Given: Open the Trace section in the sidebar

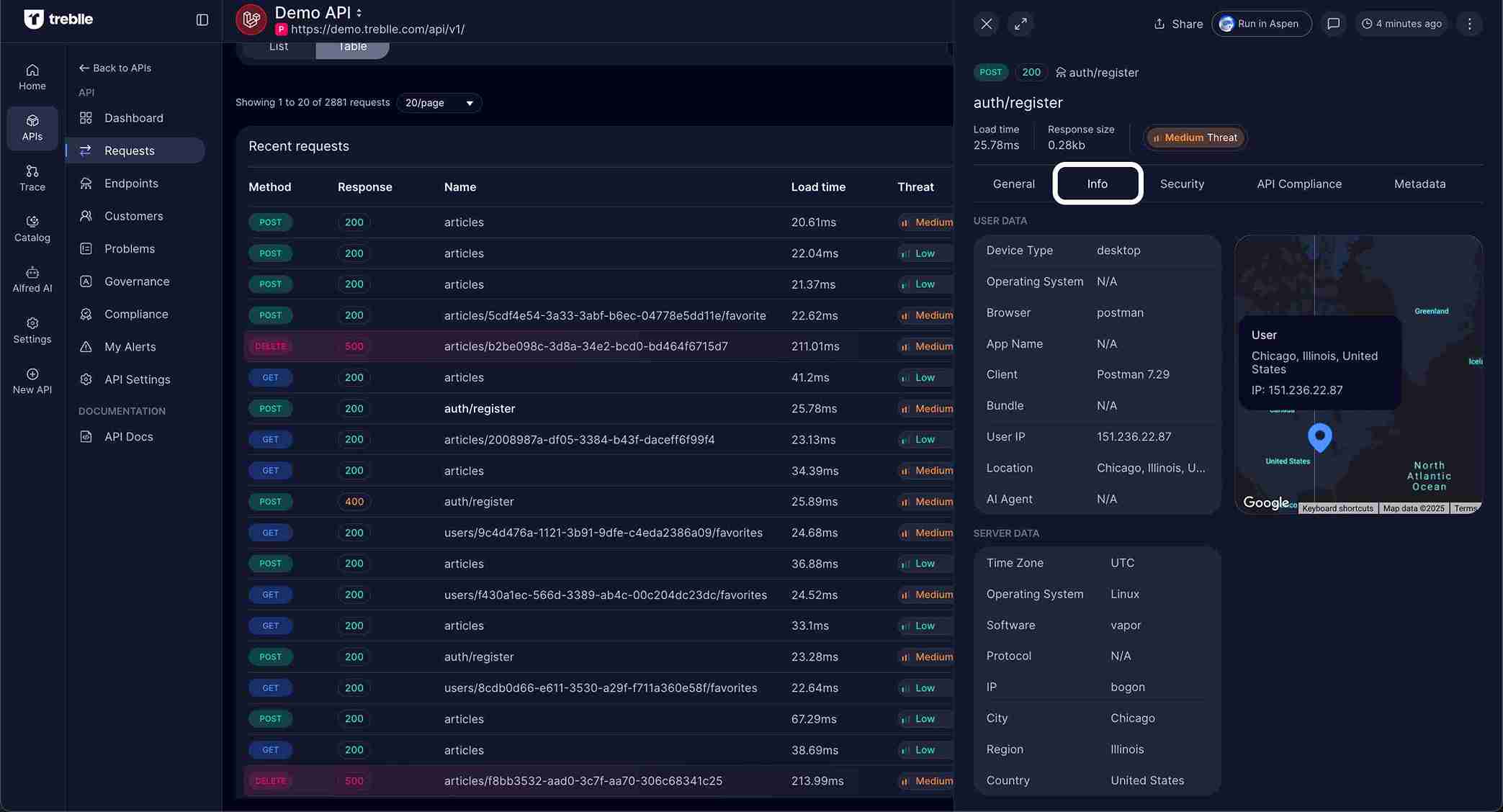Looking at the screenshot, I should [32, 178].
